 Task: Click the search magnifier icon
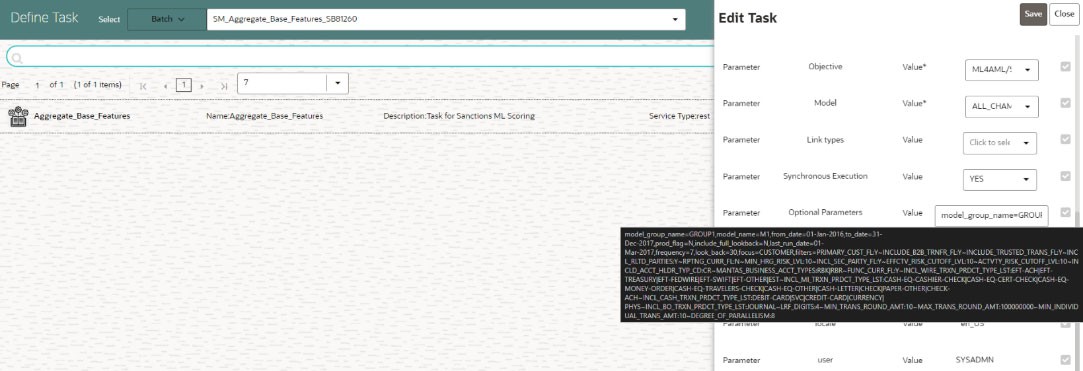coord(17,58)
